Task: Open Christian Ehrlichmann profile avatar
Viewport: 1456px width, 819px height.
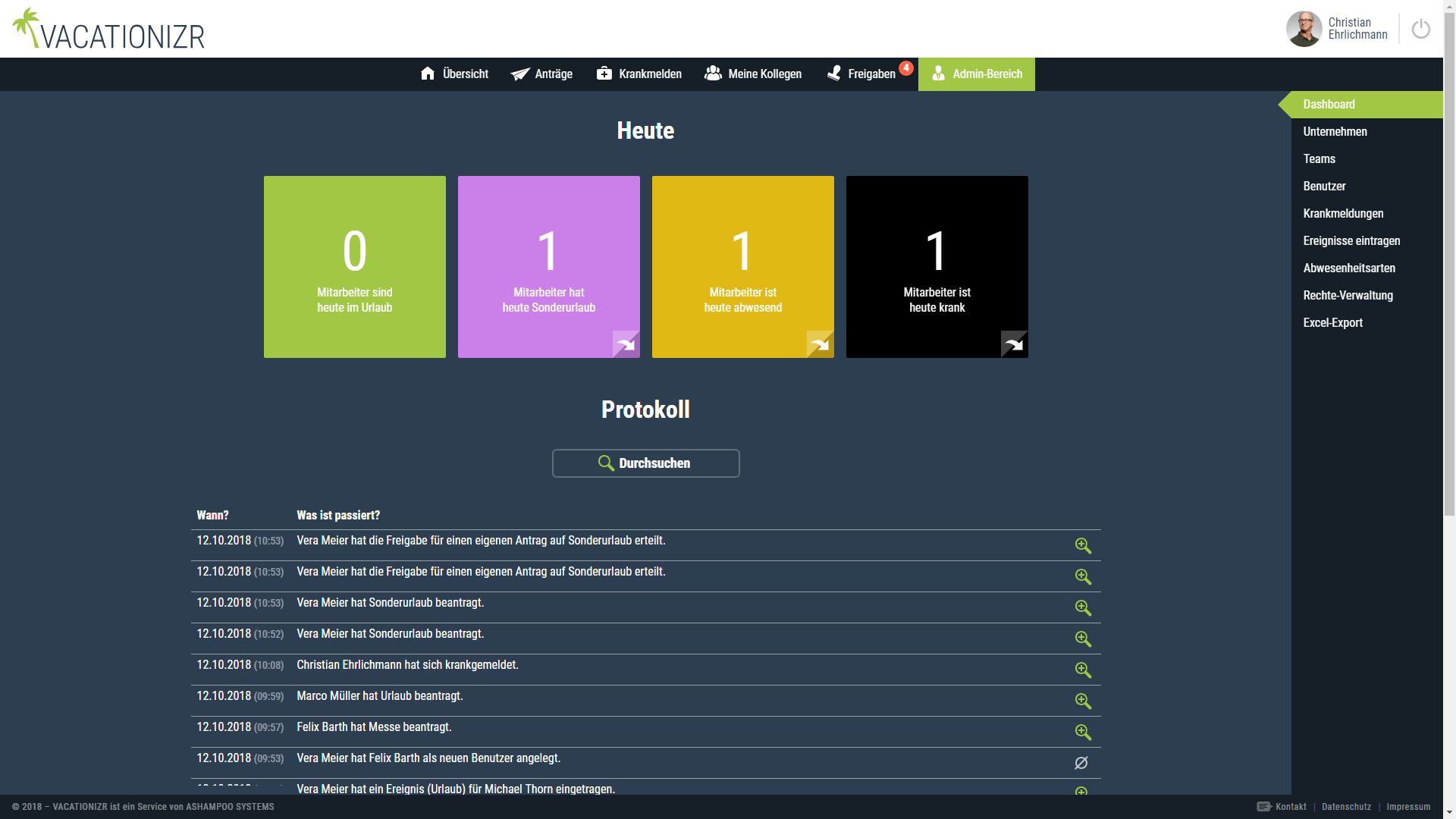Action: 1304,29
